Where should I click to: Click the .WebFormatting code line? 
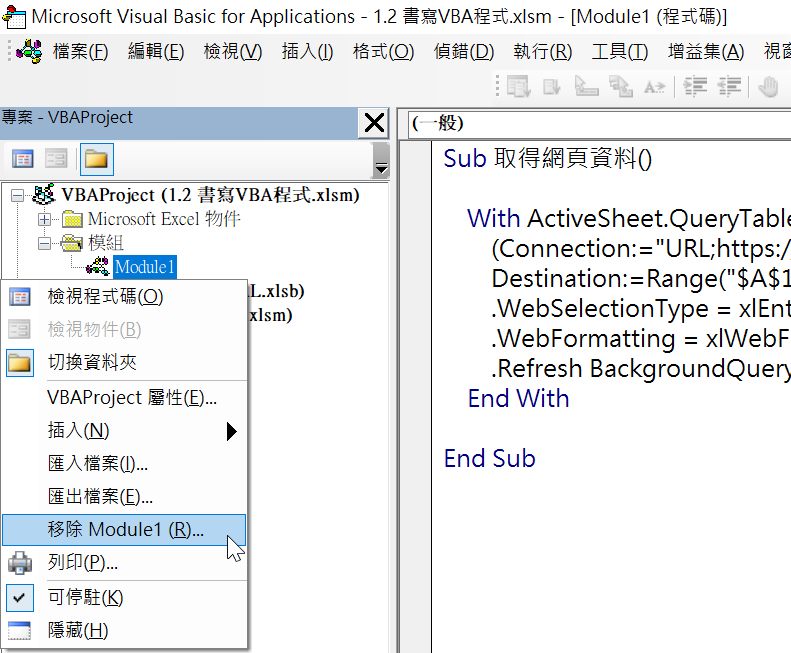[x=641, y=339]
